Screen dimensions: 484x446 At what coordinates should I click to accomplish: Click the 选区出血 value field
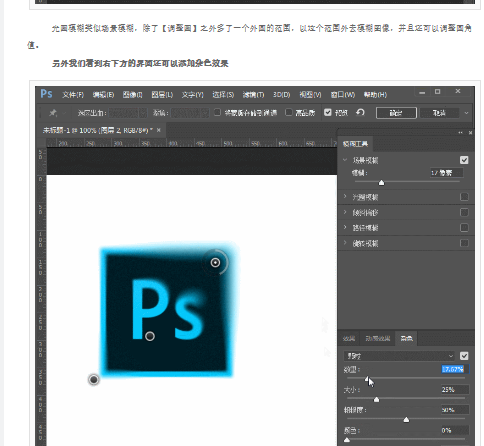click(x=128, y=113)
